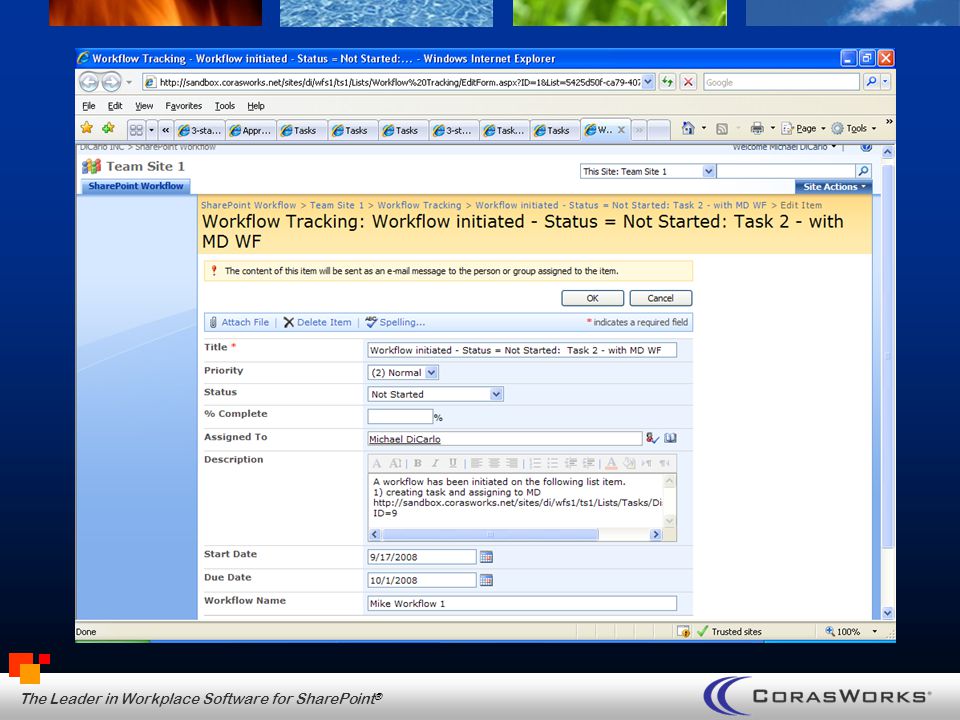Open Favorites Center star icon

coord(87,128)
